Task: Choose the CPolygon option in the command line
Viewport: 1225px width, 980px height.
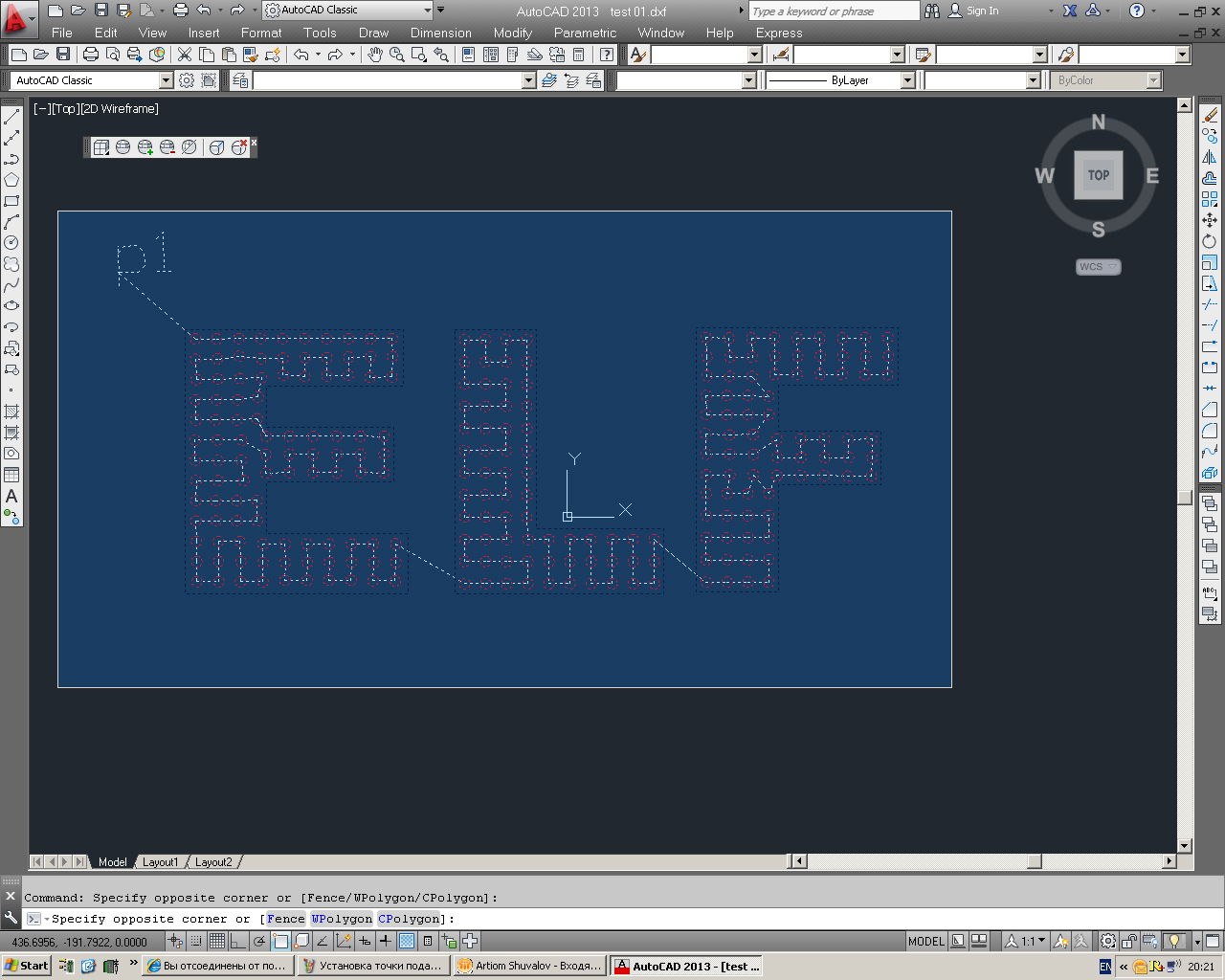Action: click(409, 919)
